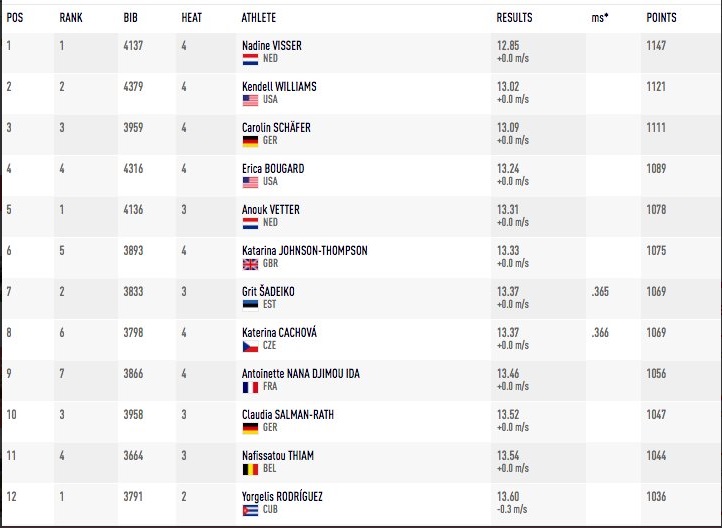Click the British flag under Katarina JOHNSON-THOMPSON

(250, 264)
